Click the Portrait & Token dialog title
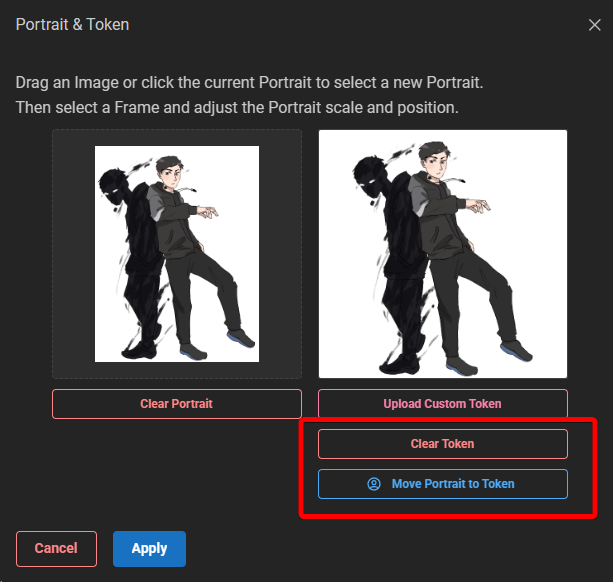This screenshot has width=613, height=582. [72, 24]
